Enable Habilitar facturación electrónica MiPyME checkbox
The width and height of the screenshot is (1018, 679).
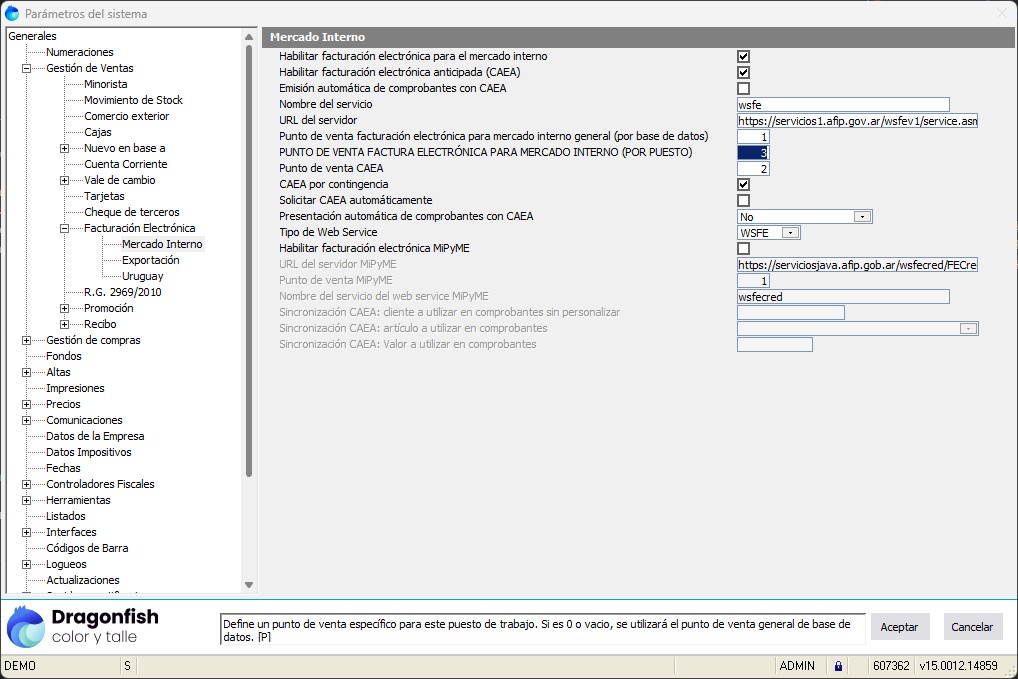(x=743, y=249)
